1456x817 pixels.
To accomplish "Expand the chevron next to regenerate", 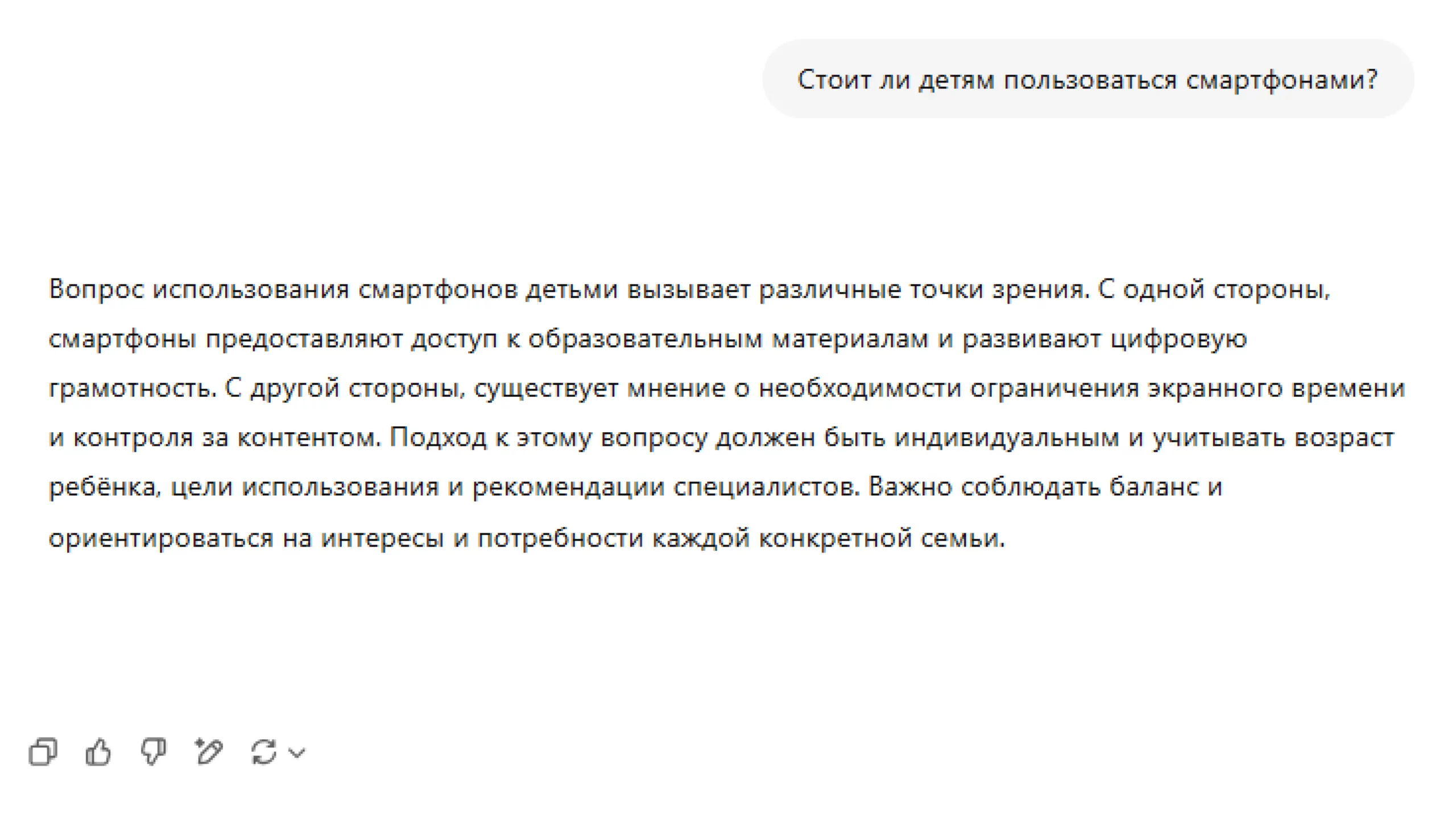I will pyautogui.click(x=297, y=753).
